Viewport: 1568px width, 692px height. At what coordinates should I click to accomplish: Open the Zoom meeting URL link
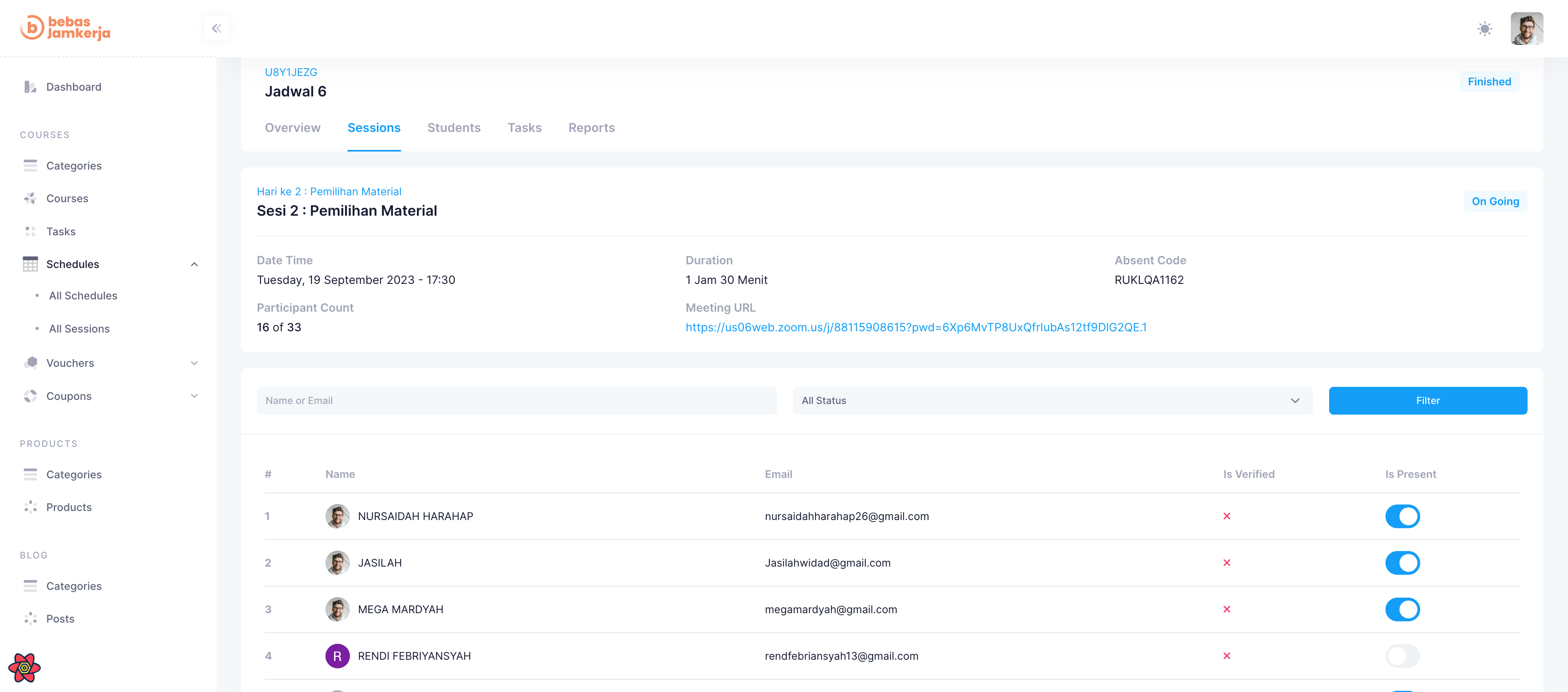pyautogui.click(x=915, y=327)
